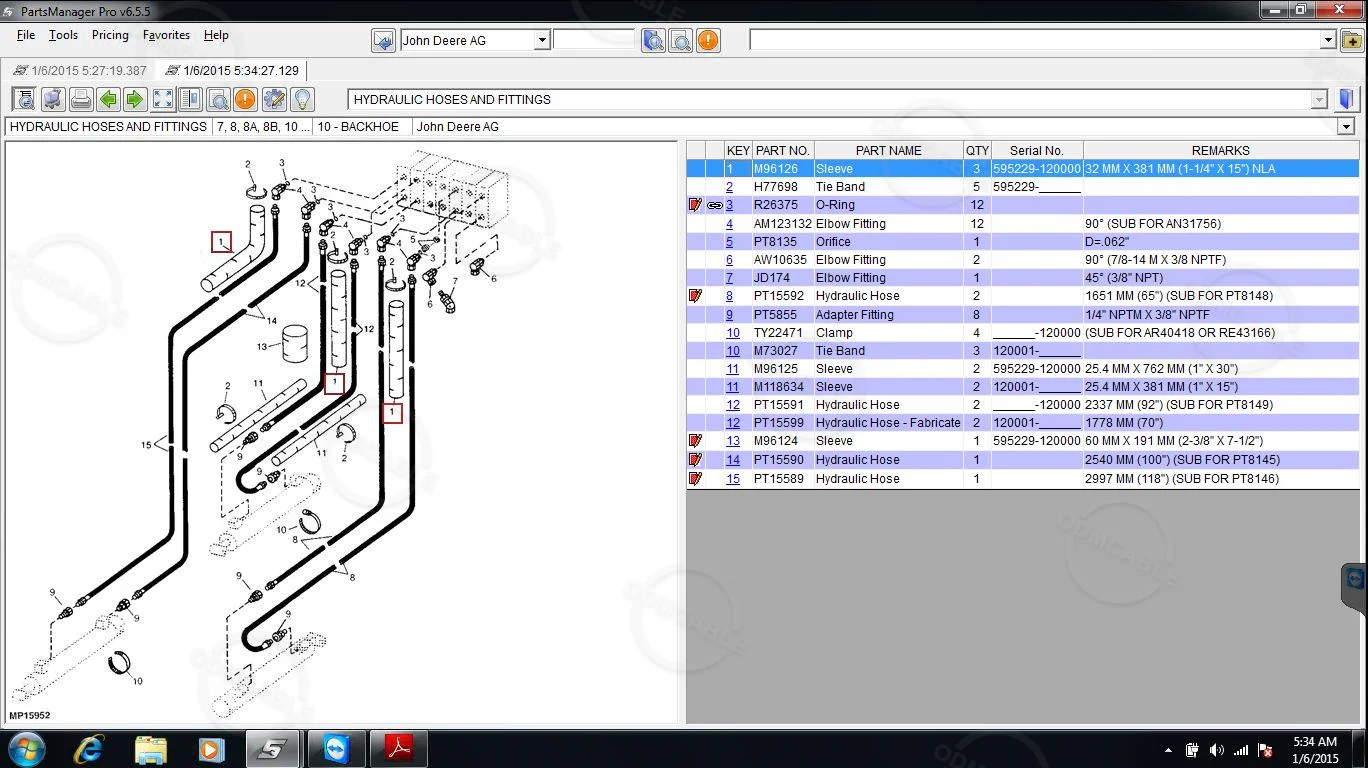1368x768 pixels.
Task: Click key link 9 for Adapter Fitting
Action: [x=729, y=315]
